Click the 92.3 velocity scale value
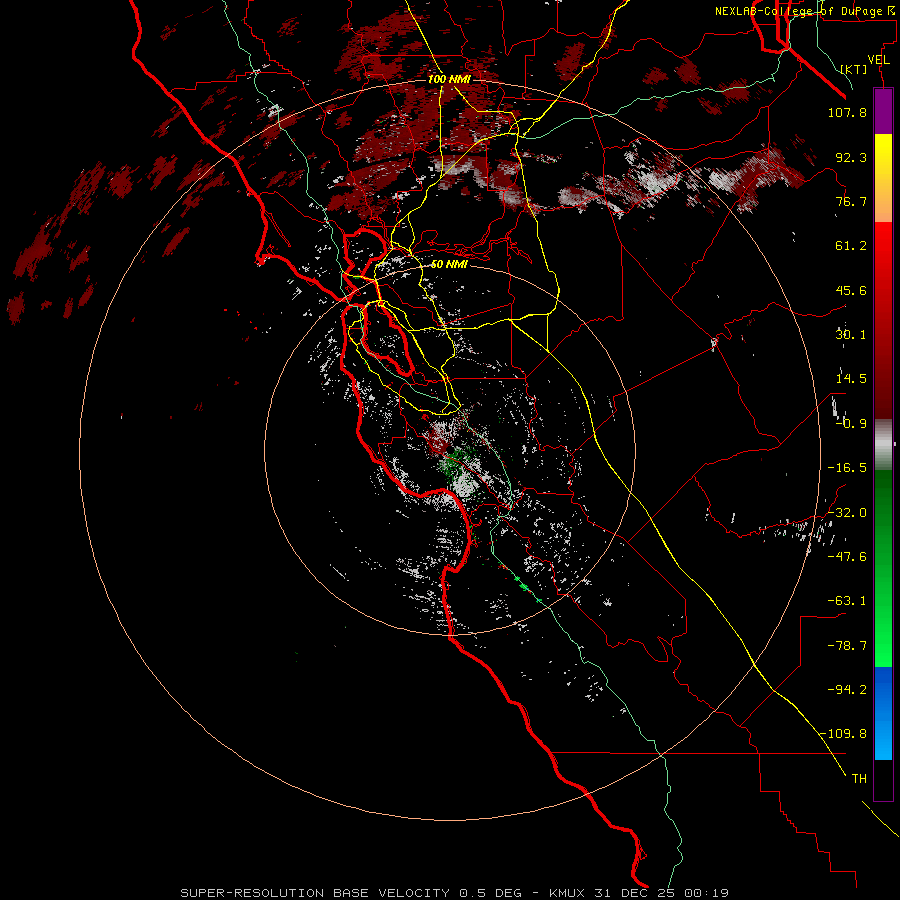The height and width of the screenshot is (900, 900). click(x=851, y=157)
